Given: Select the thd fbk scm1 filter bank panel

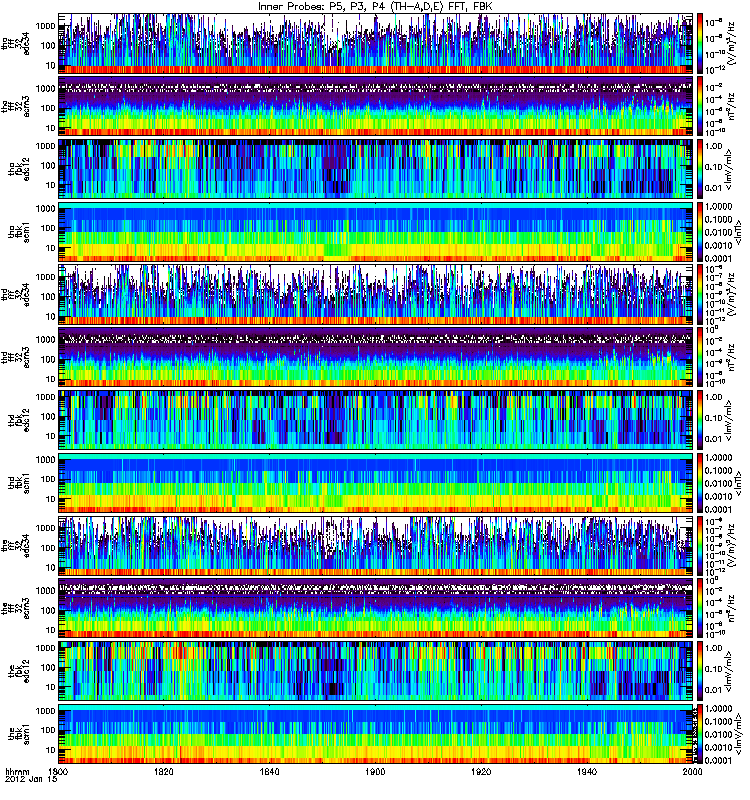Looking at the screenshot, I should click(375, 483).
